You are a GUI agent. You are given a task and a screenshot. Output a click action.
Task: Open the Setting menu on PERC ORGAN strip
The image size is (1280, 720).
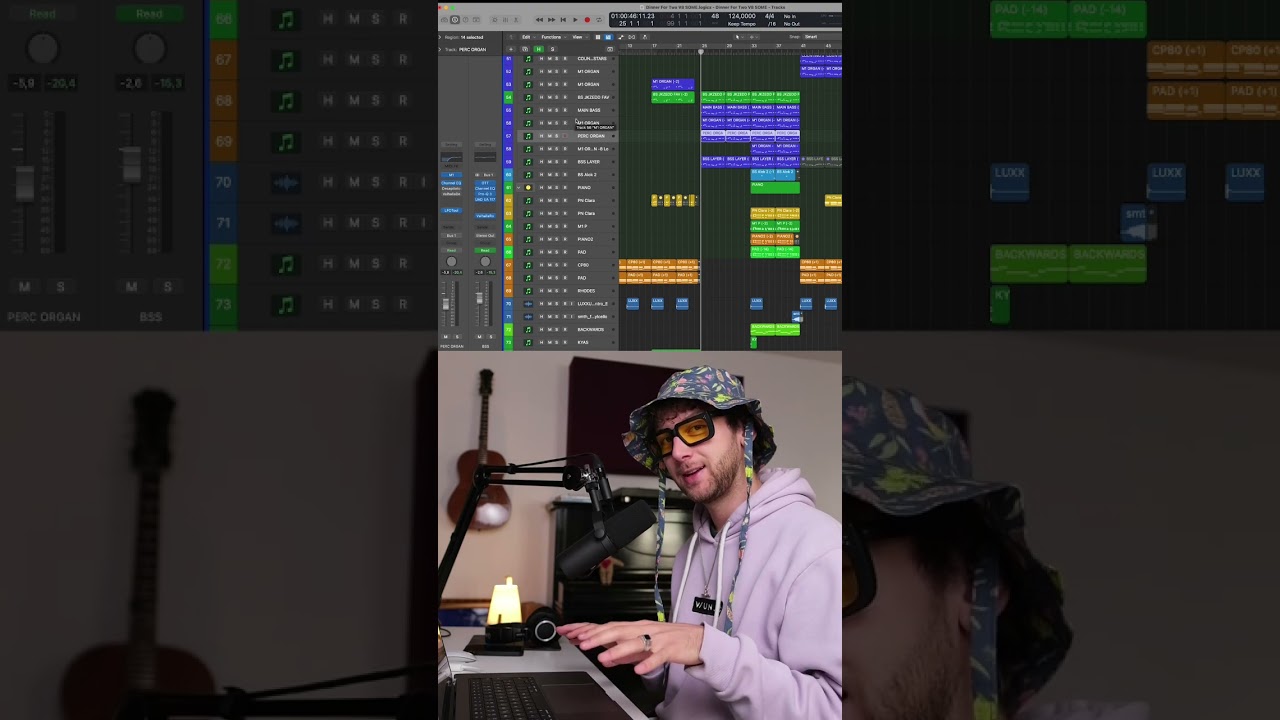click(451, 144)
